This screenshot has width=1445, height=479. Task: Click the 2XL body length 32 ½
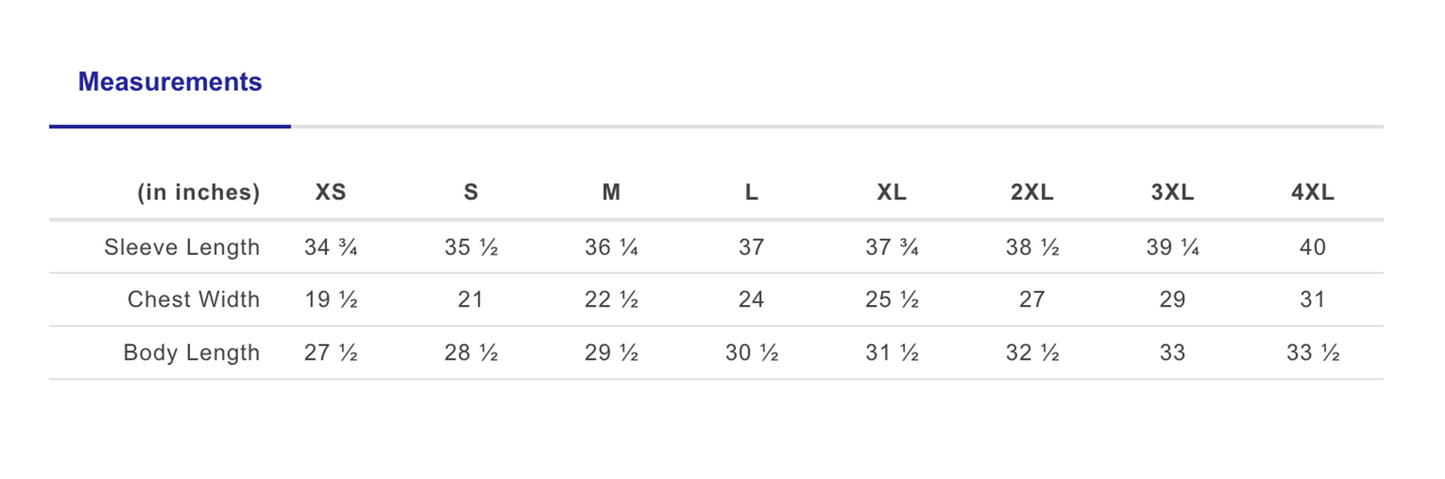(1032, 352)
